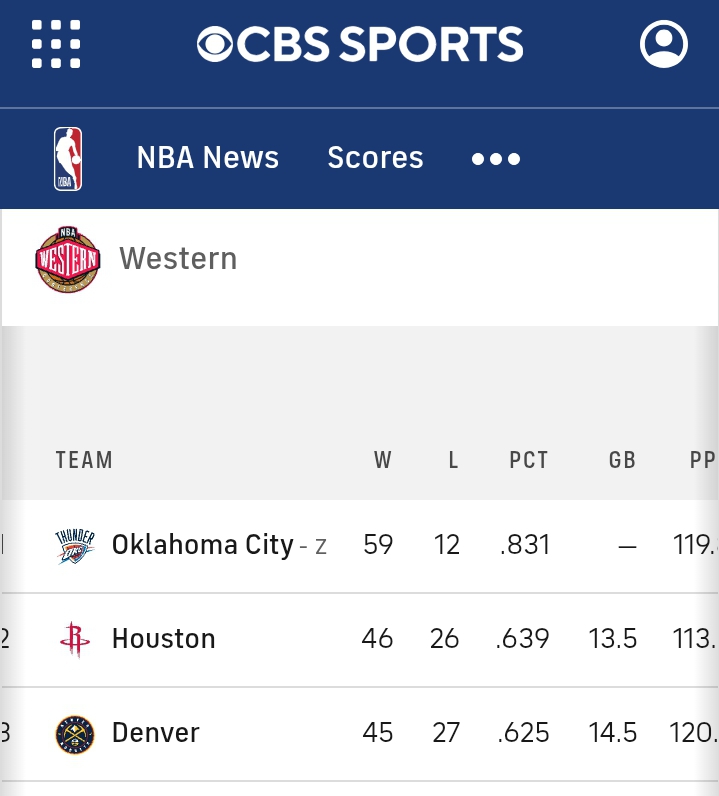Click the NBA league logo icon
Image resolution: width=719 pixels, height=796 pixels.
tap(68, 159)
